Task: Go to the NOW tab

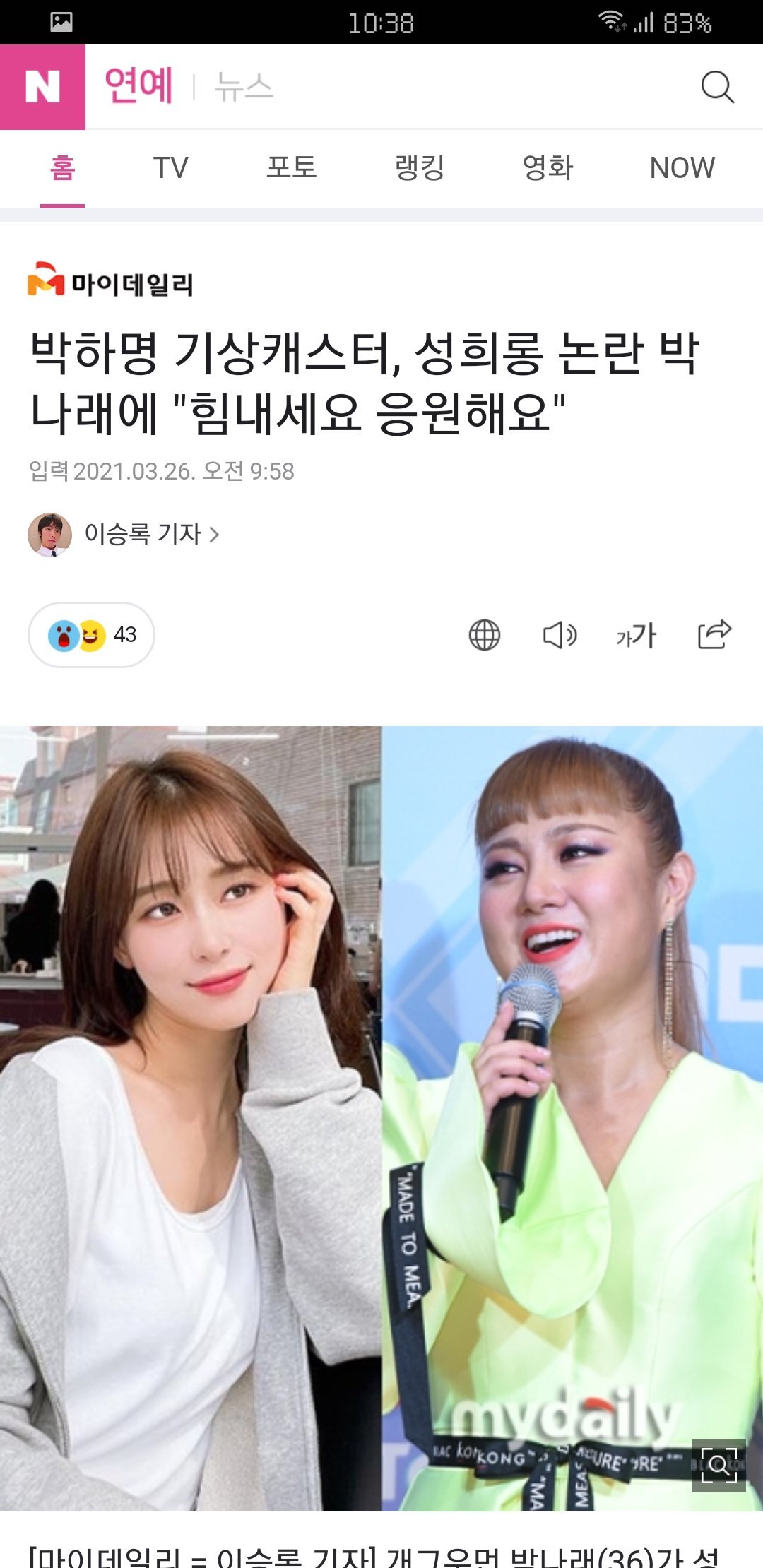Action: click(682, 168)
